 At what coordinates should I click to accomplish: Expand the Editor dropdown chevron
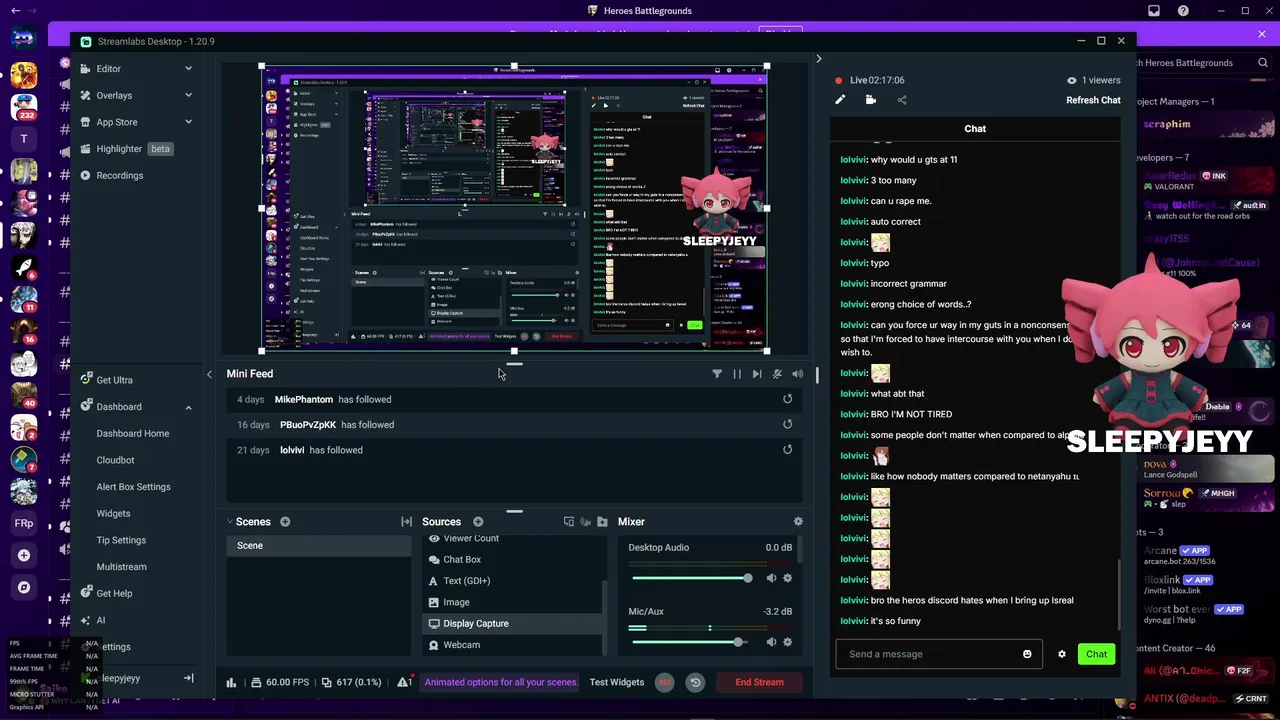coord(188,69)
